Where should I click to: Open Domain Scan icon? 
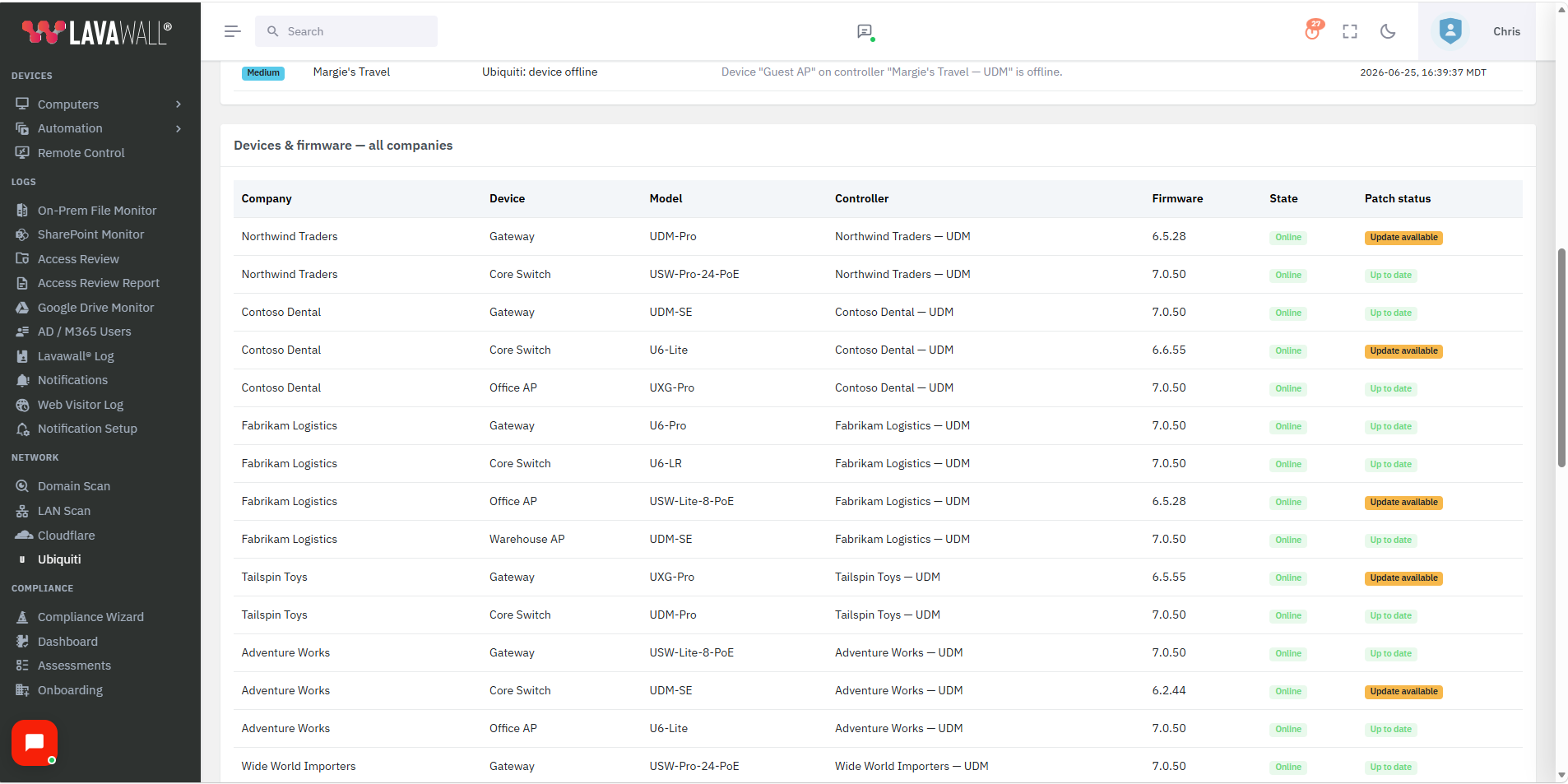[22, 486]
